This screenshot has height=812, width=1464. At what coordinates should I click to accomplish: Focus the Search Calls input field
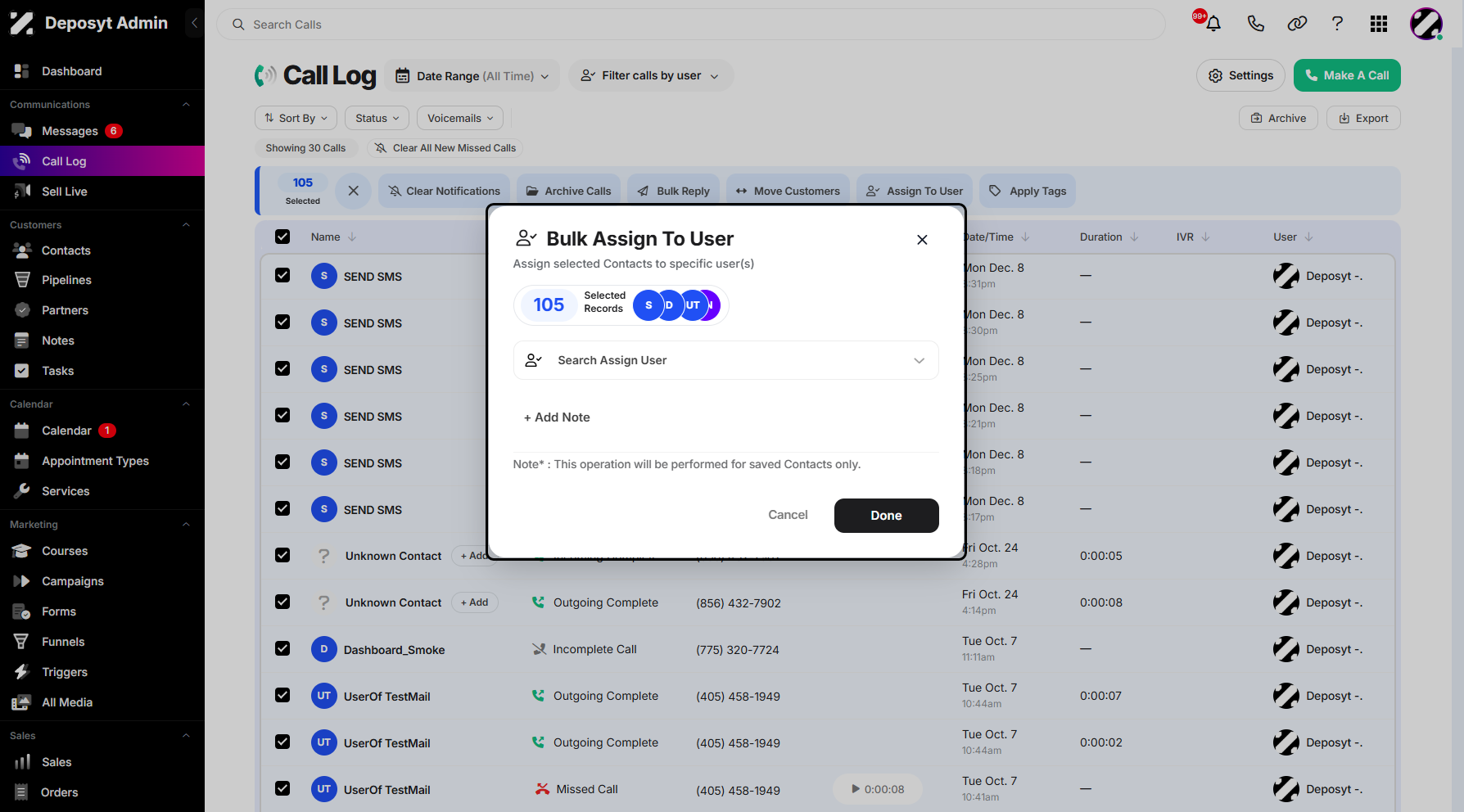click(x=691, y=25)
